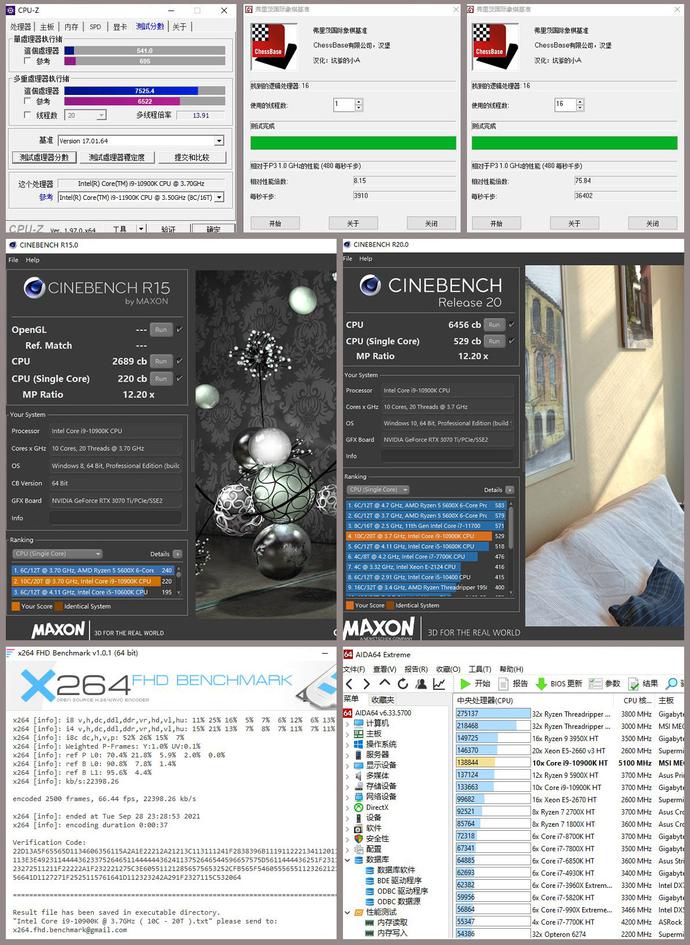Select DirectX Xbox icon in AIDA64 tree
690x945 pixels.
359,807
